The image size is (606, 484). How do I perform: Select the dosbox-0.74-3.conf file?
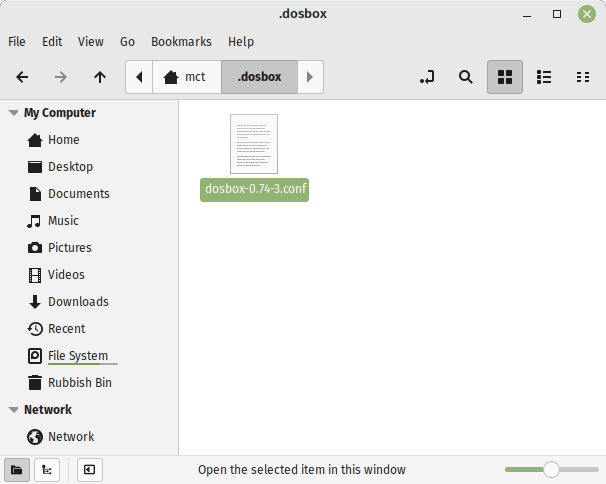click(254, 158)
